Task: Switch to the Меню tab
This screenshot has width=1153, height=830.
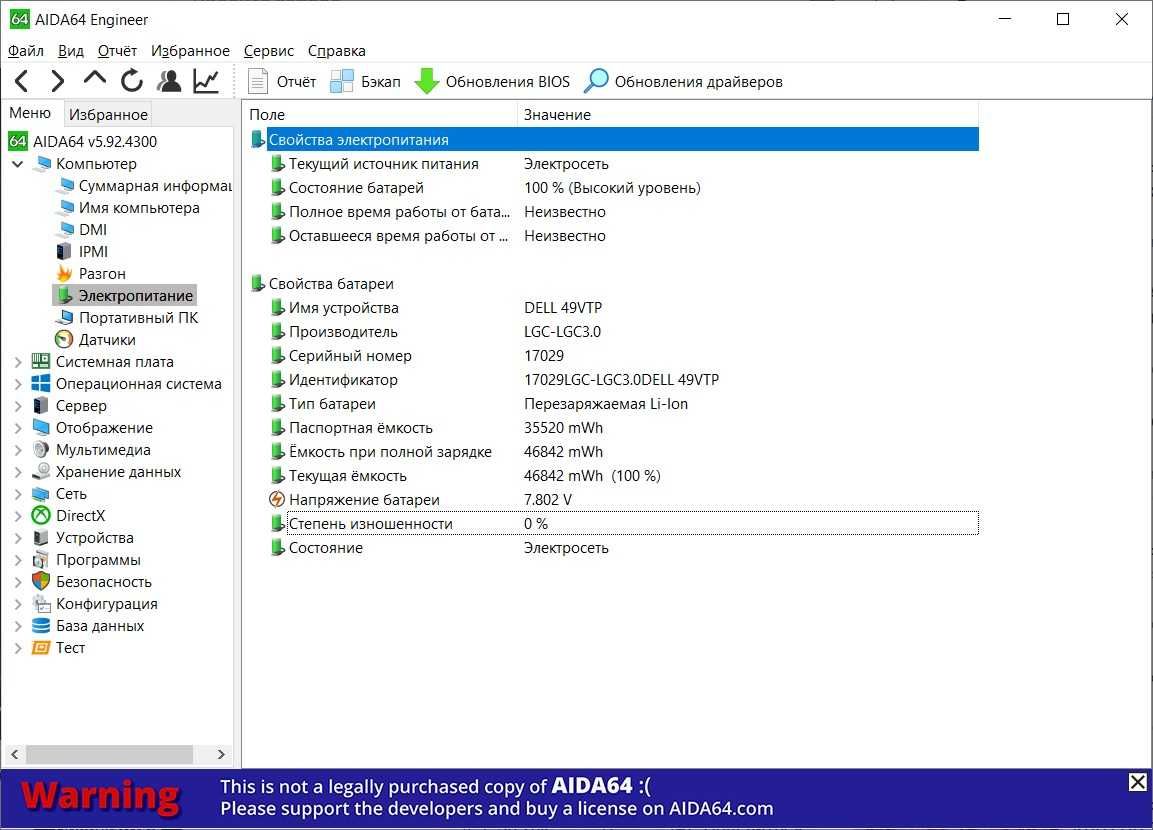Action: tap(30, 113)
